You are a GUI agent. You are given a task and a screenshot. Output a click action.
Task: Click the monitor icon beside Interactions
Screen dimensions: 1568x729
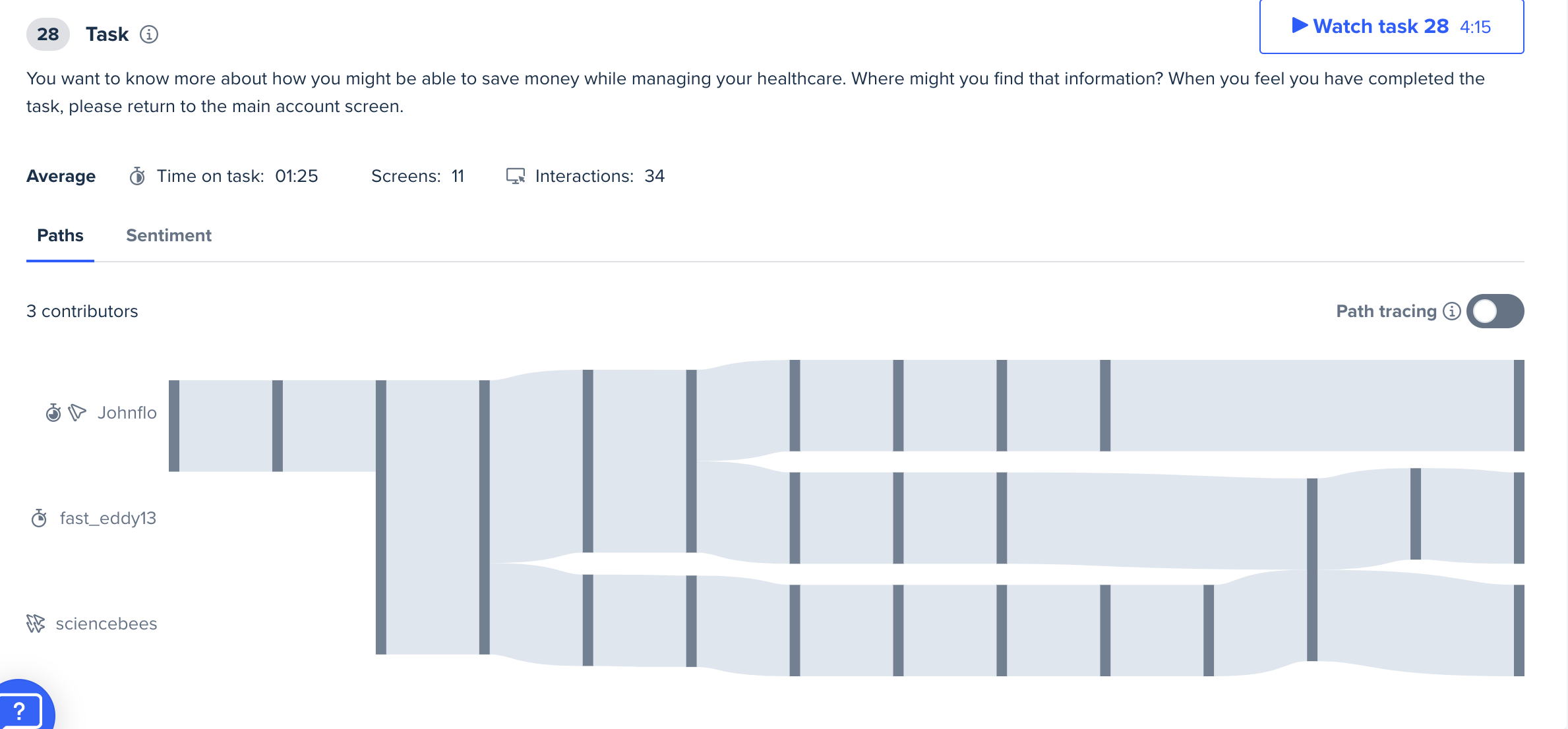tap(515, 176)
